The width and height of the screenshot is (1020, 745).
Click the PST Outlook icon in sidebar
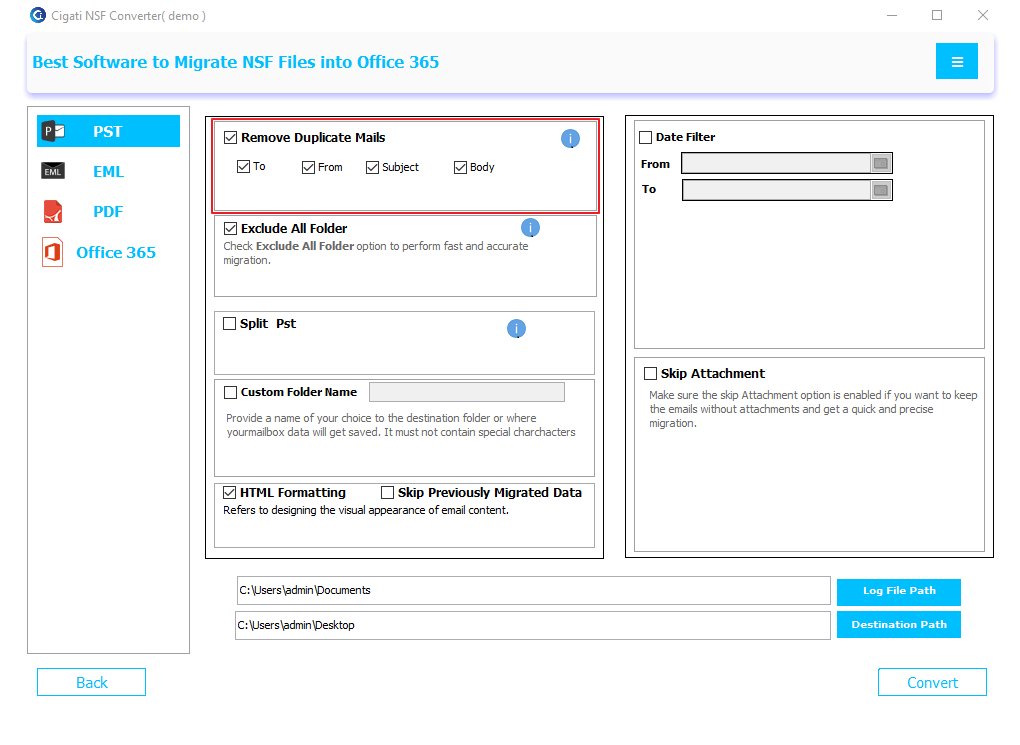(x=53, y=131)
